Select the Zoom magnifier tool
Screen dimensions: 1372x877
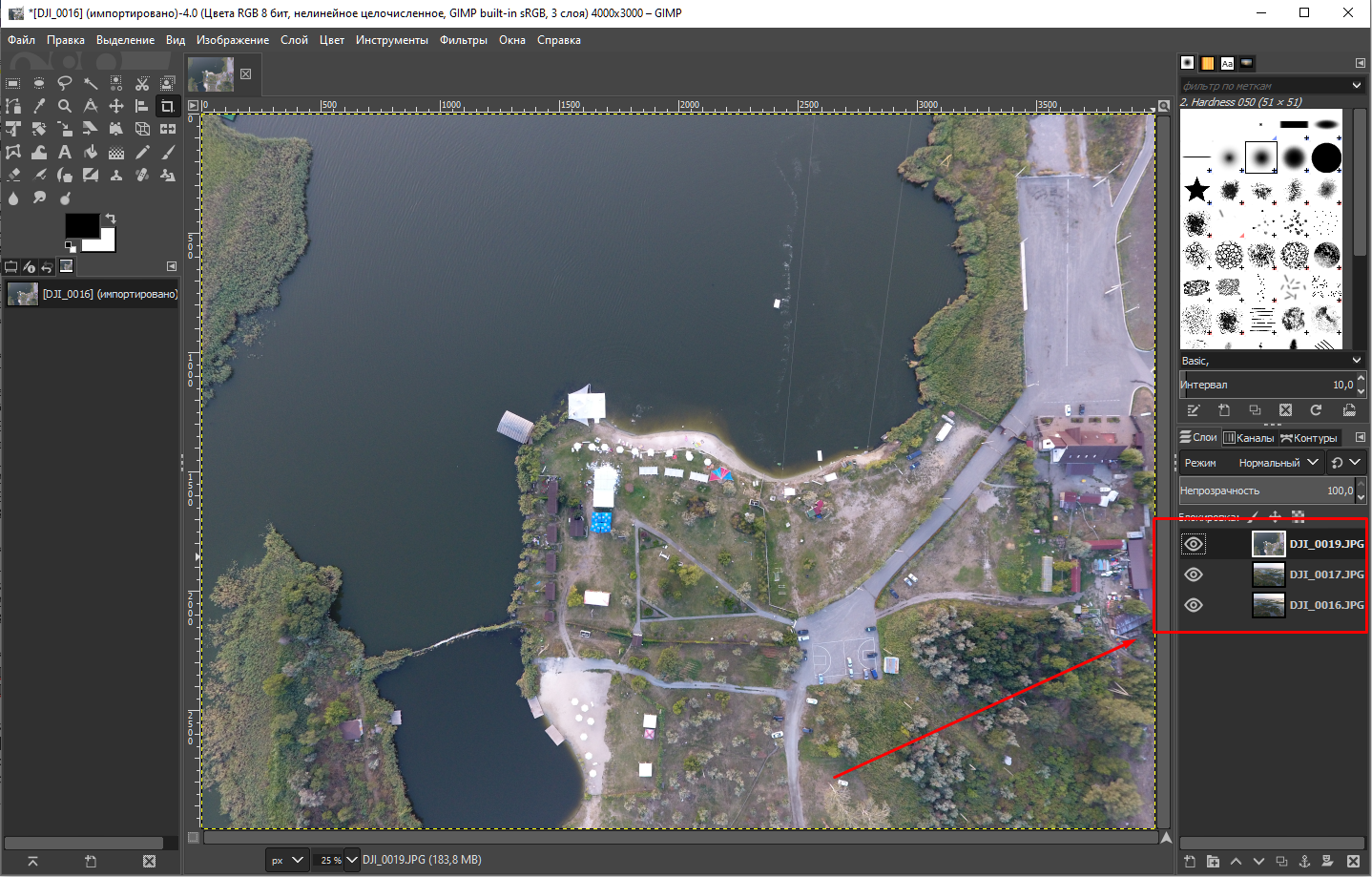tap(65, 106)
